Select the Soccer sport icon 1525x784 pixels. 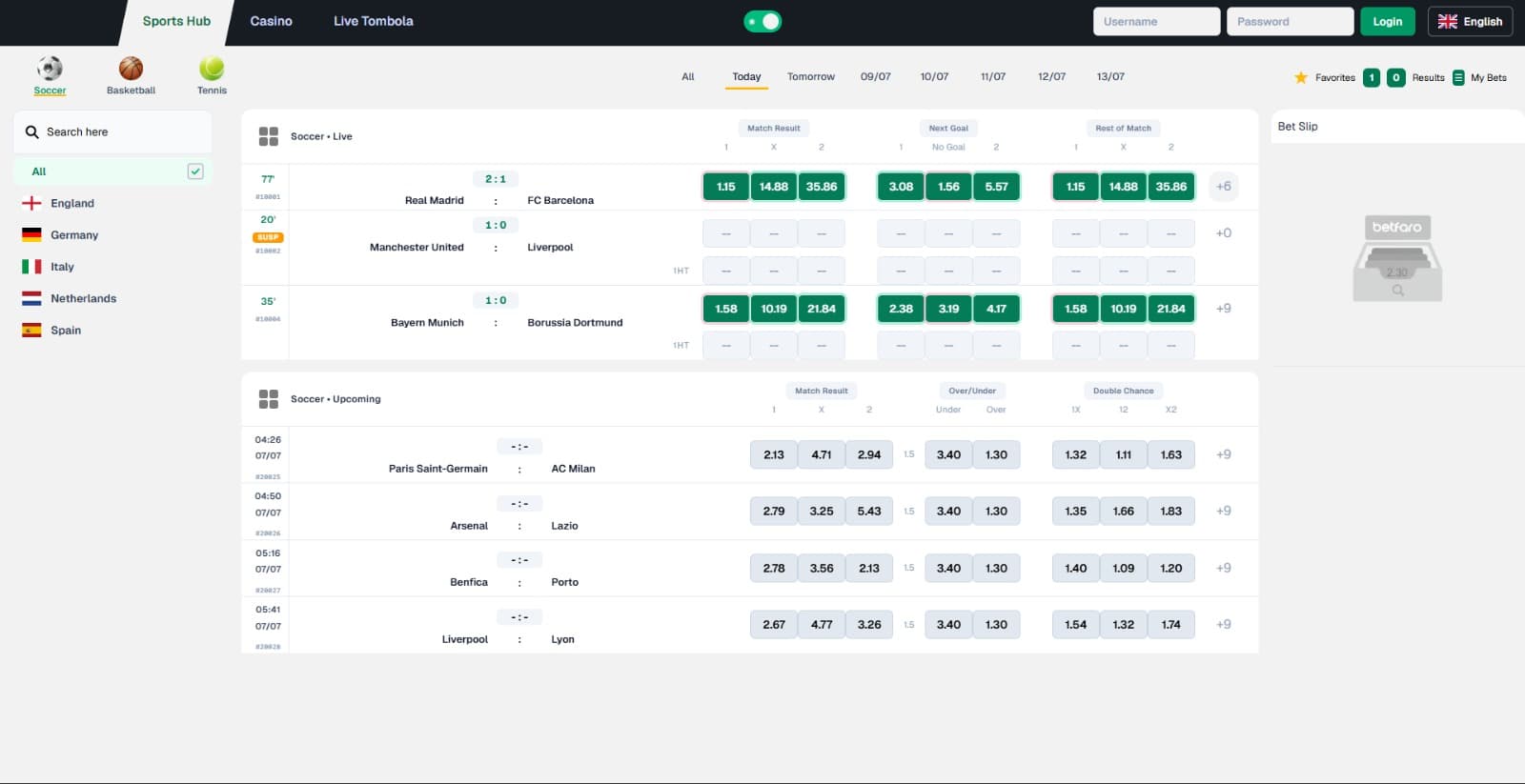(x=50, y=69)
